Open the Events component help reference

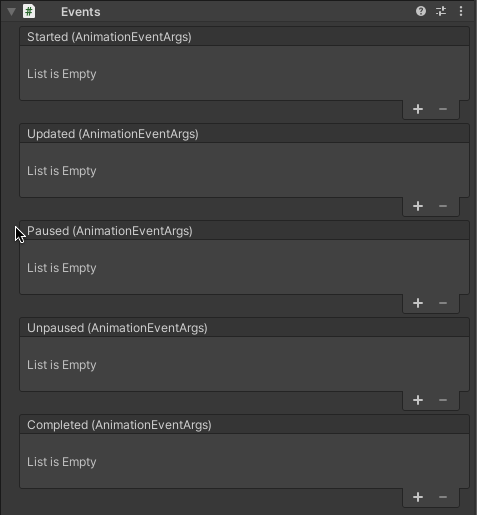[421, 11]
